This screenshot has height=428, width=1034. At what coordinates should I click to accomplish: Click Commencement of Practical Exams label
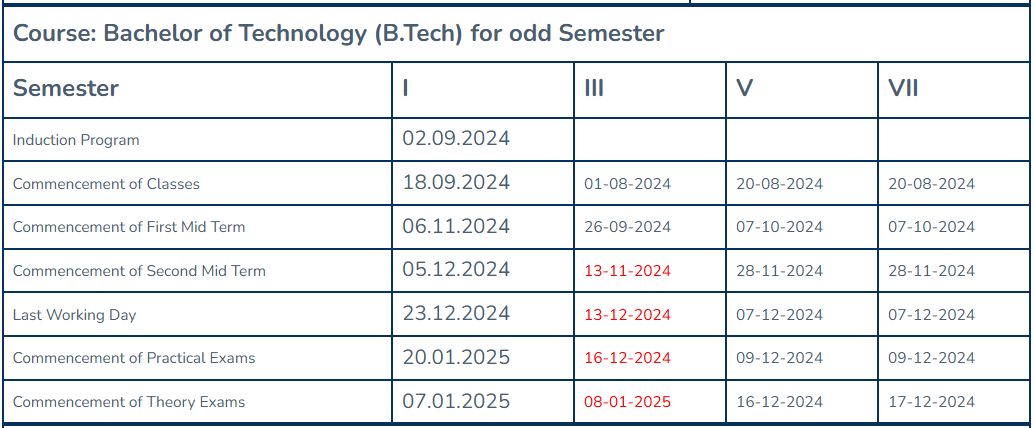pos(134,358)
